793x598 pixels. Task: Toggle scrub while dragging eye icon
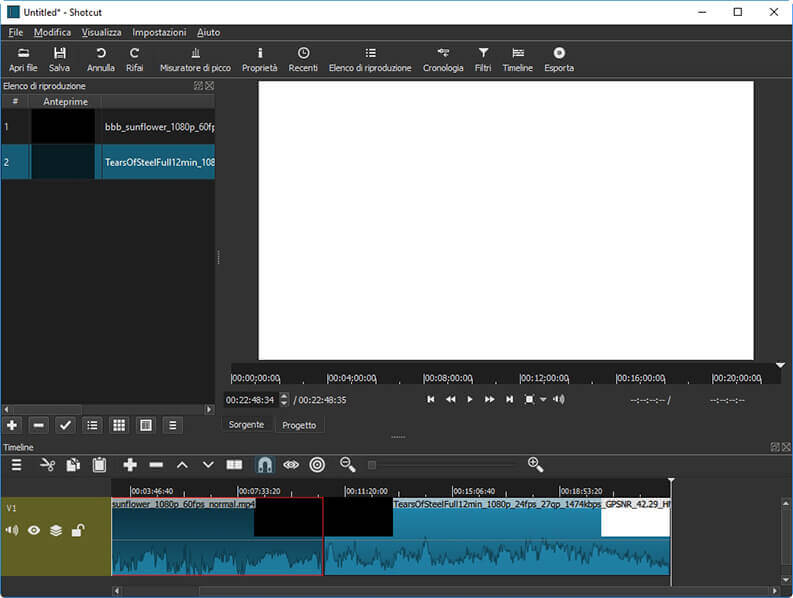[x=291, y=464]
